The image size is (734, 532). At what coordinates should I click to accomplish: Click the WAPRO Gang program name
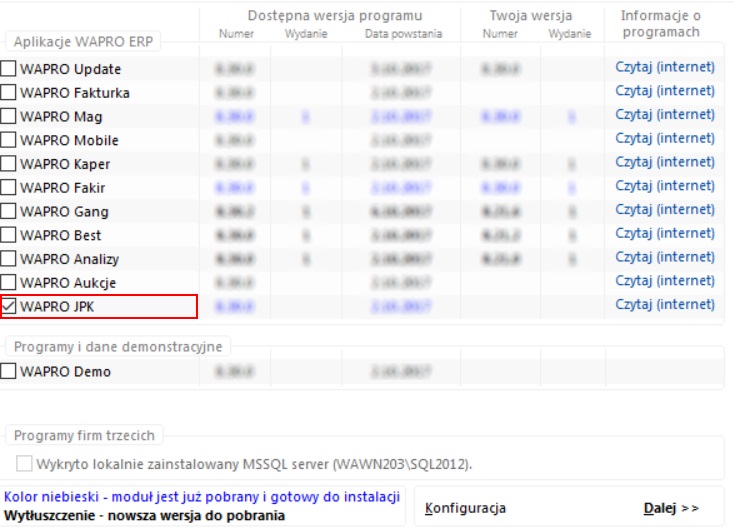click(65, 212)
